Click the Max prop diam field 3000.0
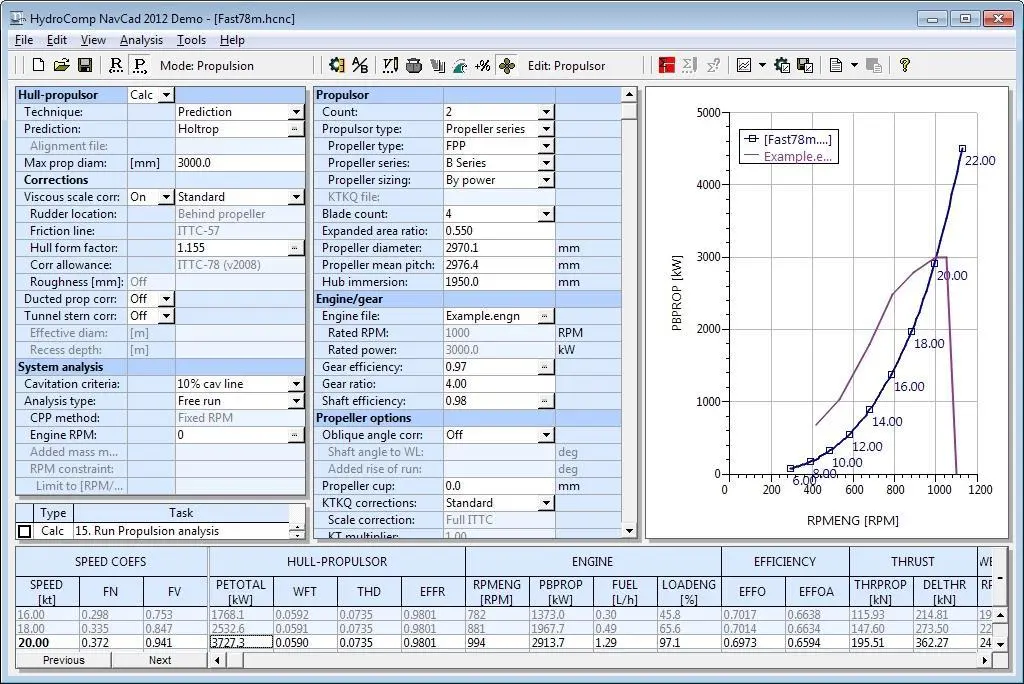Image resolution: width=1024 pixels, height=684 pixels. 239,163
